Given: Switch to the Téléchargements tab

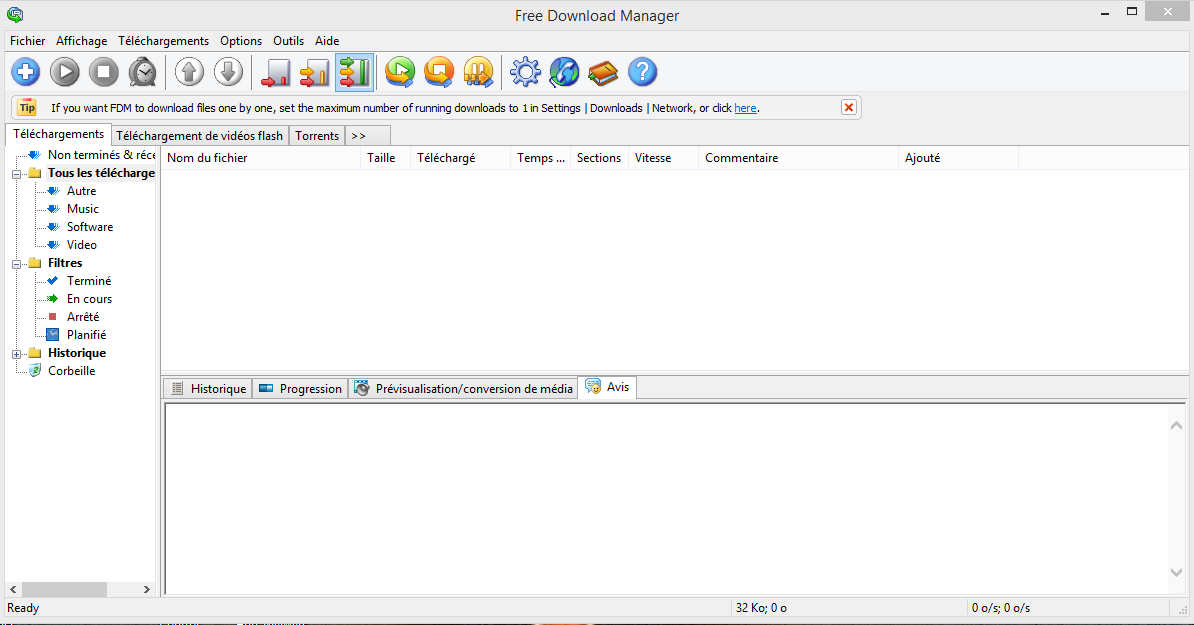Looking at the screenshot, I should 59,134.
